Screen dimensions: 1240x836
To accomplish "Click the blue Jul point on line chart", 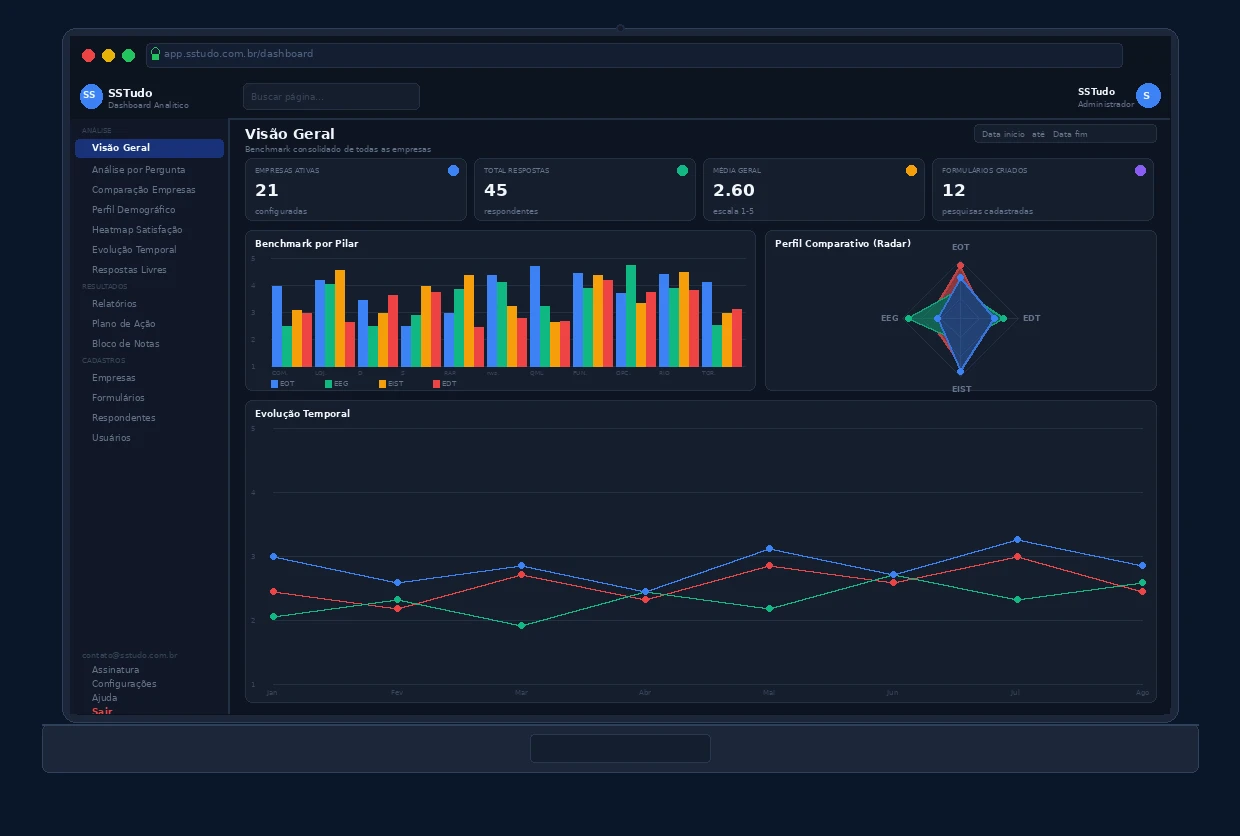I will (x=1017, y=540).
